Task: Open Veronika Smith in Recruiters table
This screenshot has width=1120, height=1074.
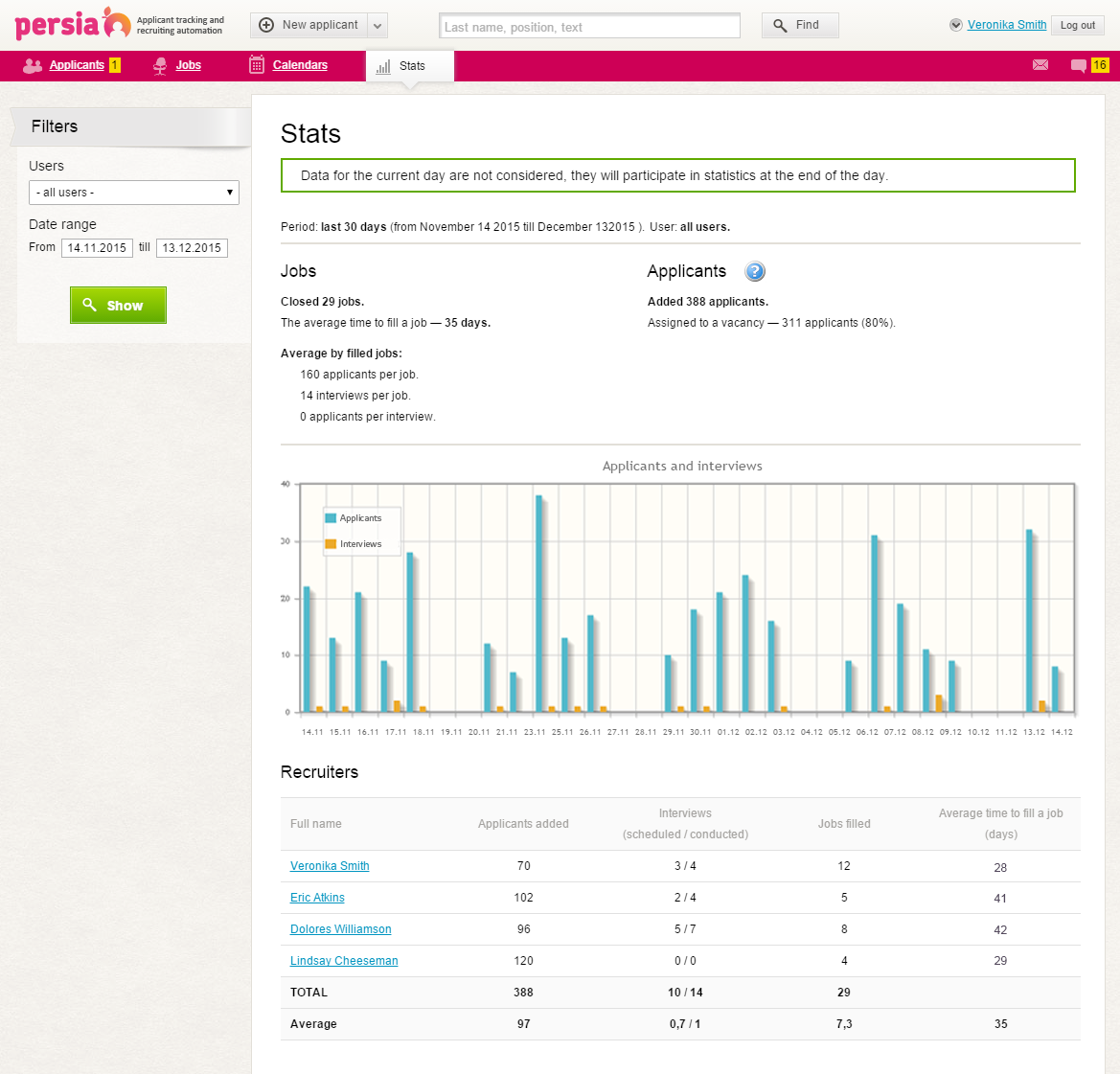Action: point(330,866)
